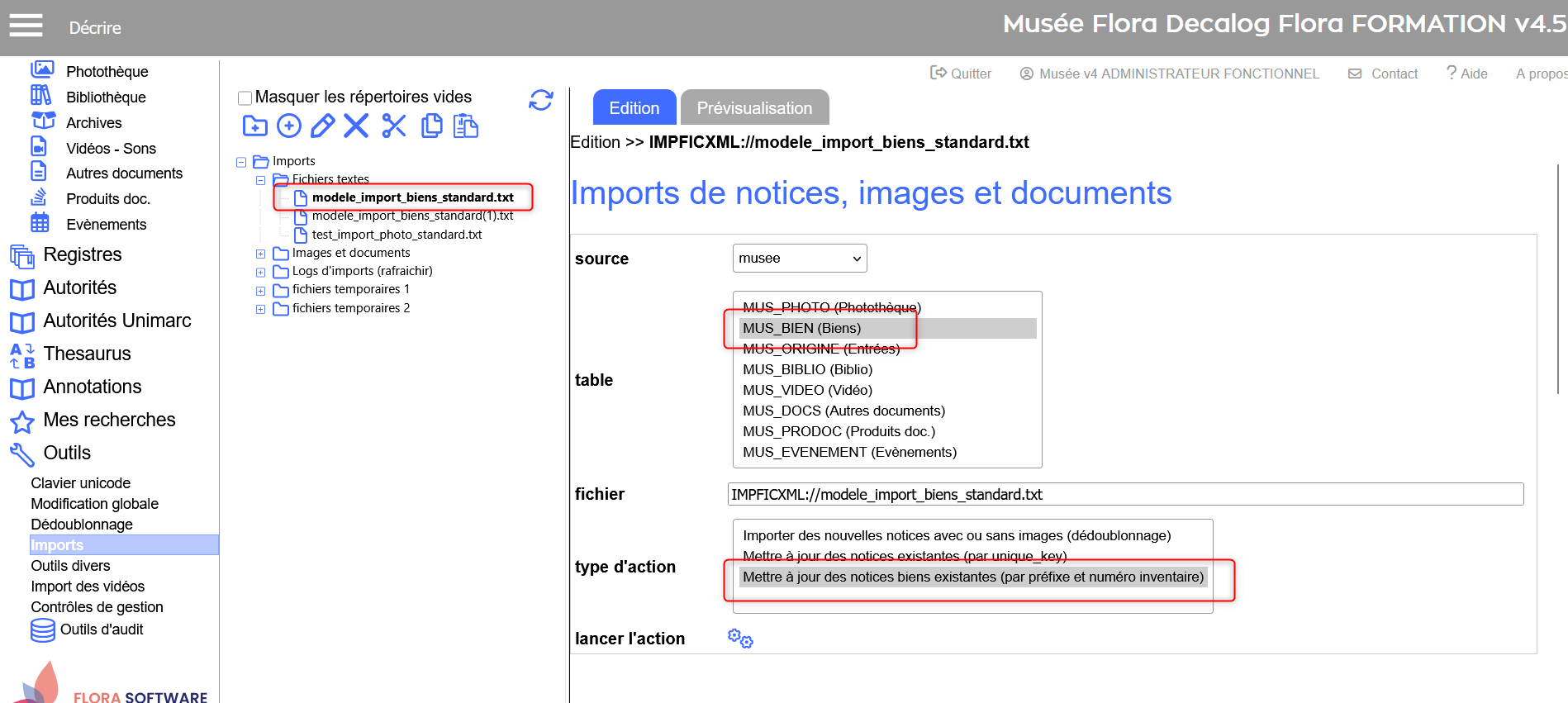Open the Aide help link

point(1467,74)
